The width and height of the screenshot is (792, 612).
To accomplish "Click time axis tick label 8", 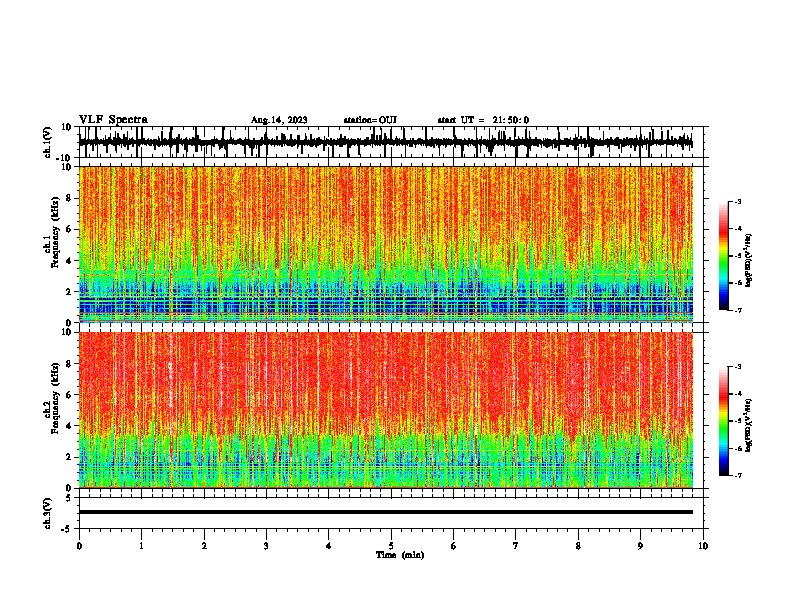I will [x=578, y=546].
